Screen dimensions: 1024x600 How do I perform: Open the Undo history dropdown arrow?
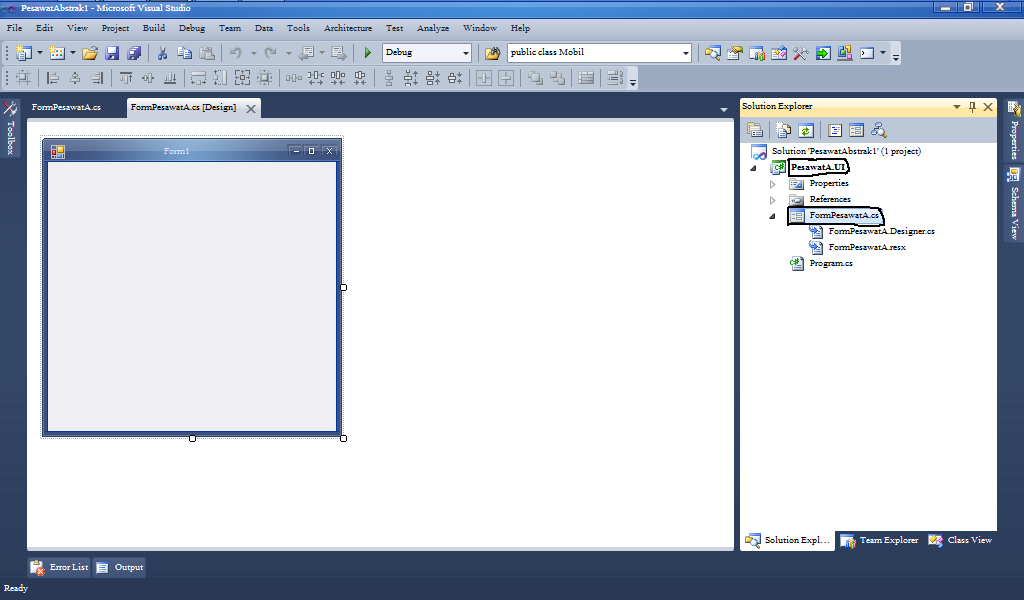253,53
